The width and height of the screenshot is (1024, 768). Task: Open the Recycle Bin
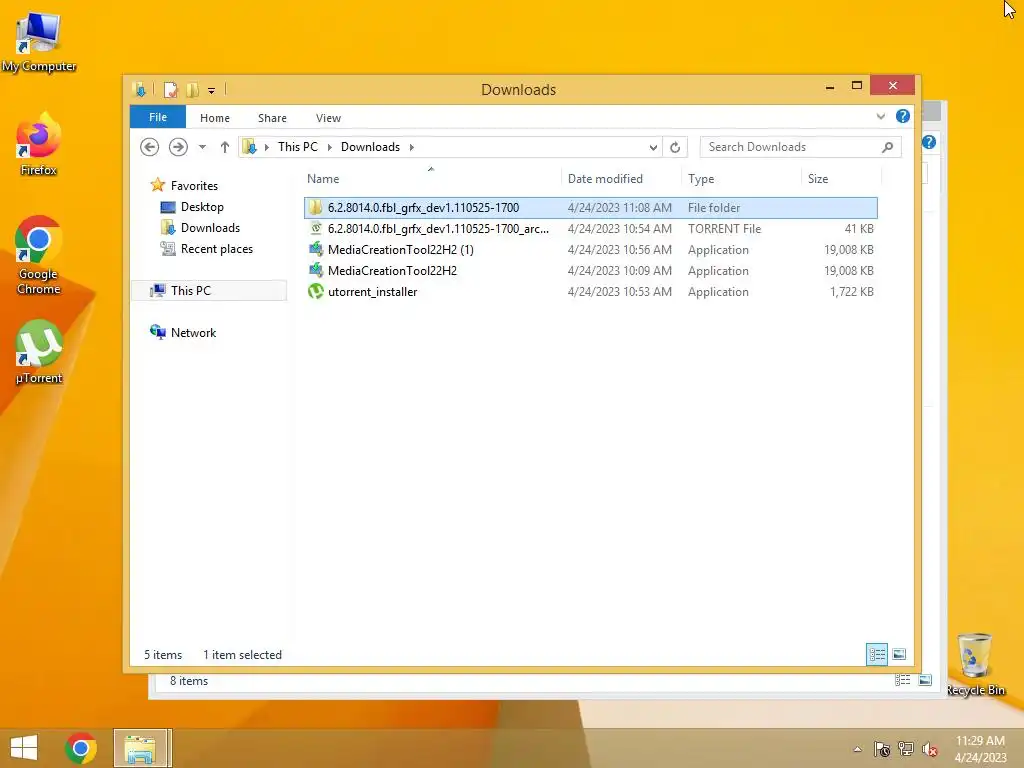click(x=975, y=664)
